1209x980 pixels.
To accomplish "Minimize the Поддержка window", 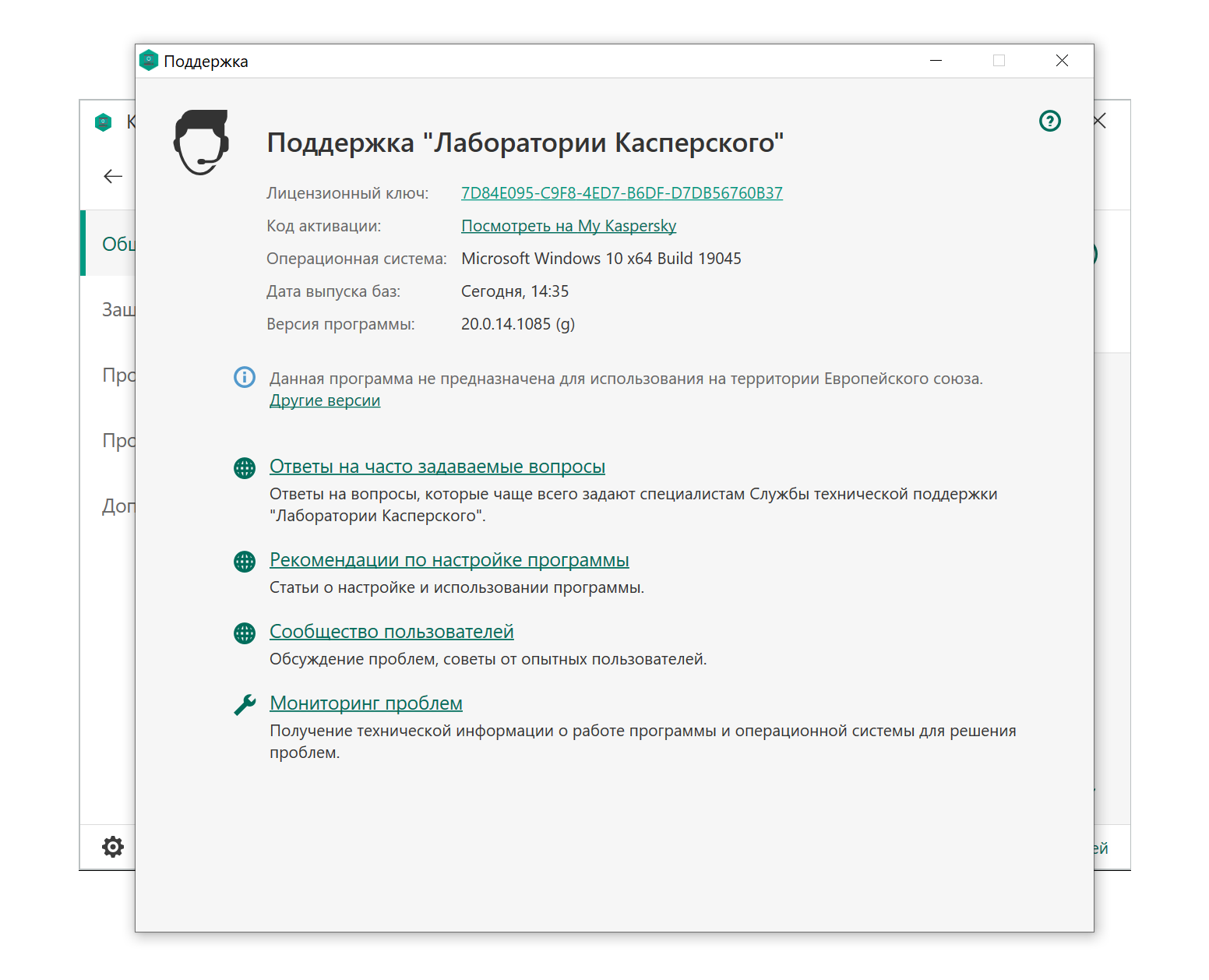I will [x=936, y=61].
